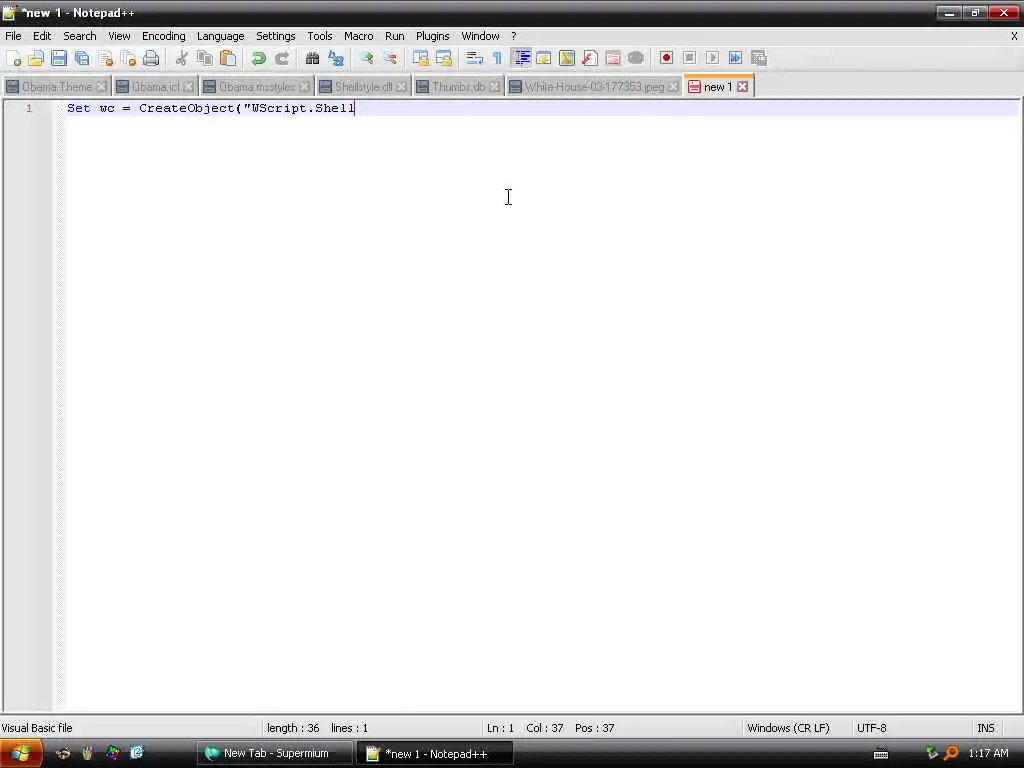Click the Open file toolbar icon
Viewport: 1024px width, 768px height.
36,58
